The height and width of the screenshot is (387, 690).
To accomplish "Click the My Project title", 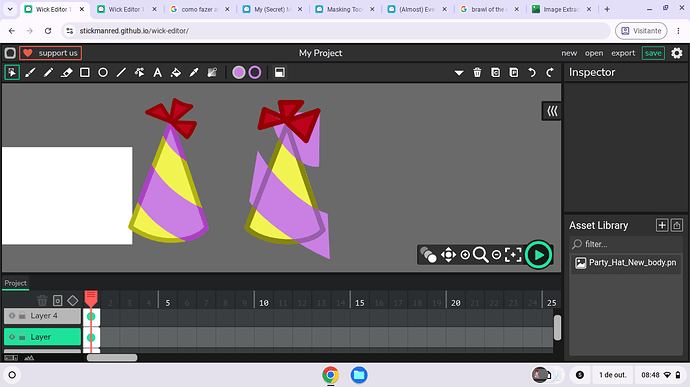I will (320, 53).
